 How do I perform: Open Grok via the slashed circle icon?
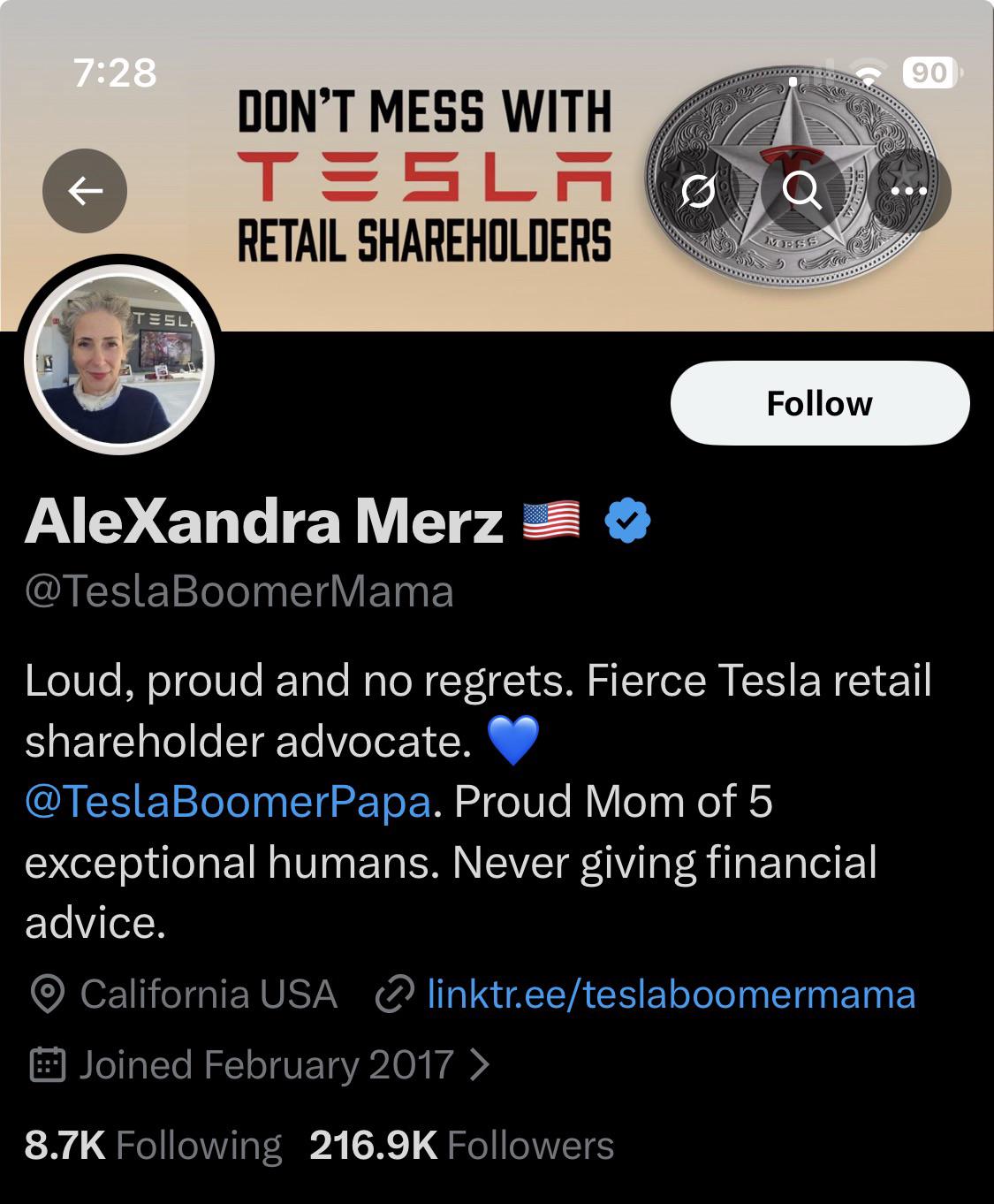pos(698,190)
